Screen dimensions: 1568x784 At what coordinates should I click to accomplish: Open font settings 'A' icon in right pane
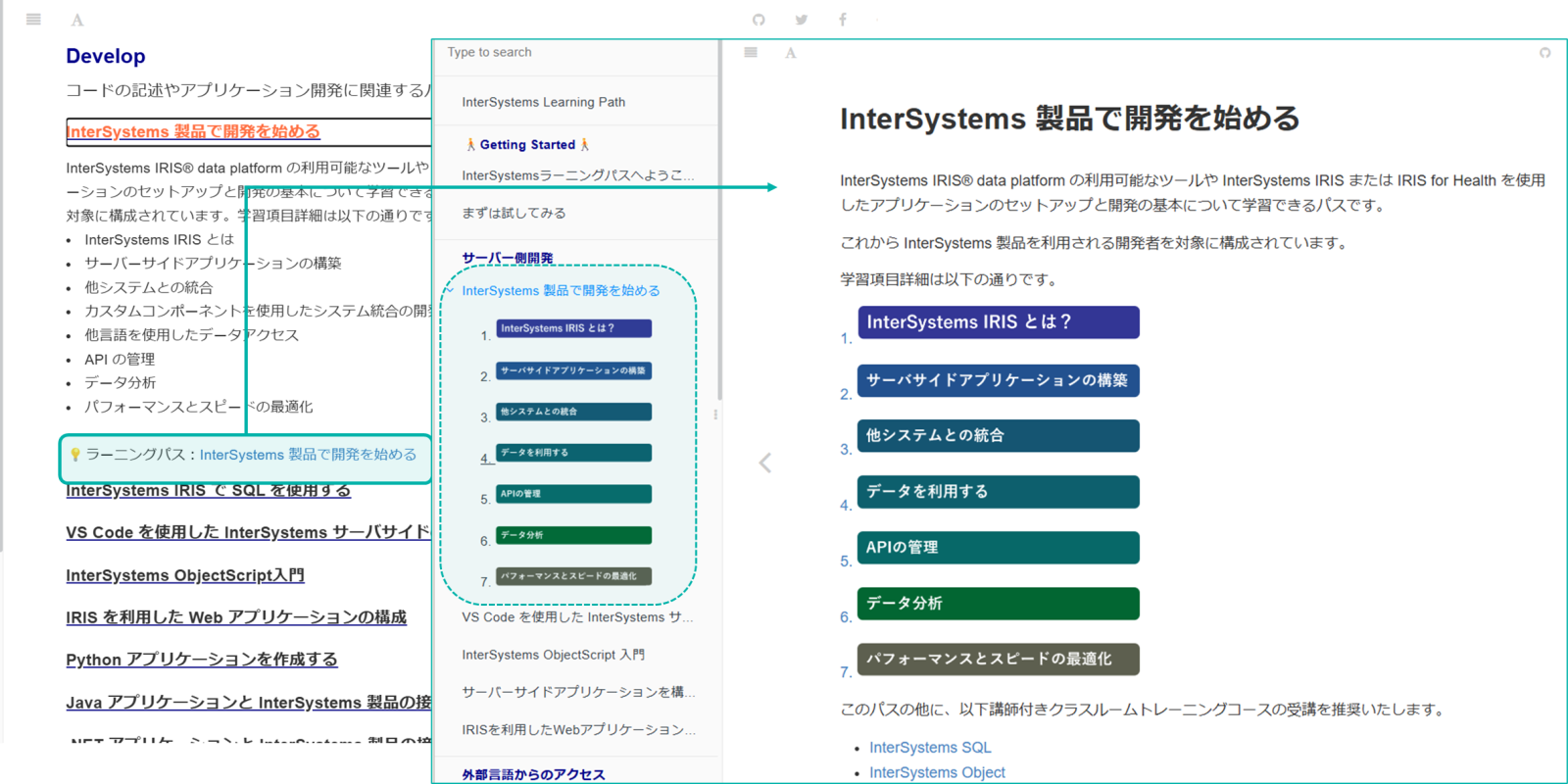791,53
